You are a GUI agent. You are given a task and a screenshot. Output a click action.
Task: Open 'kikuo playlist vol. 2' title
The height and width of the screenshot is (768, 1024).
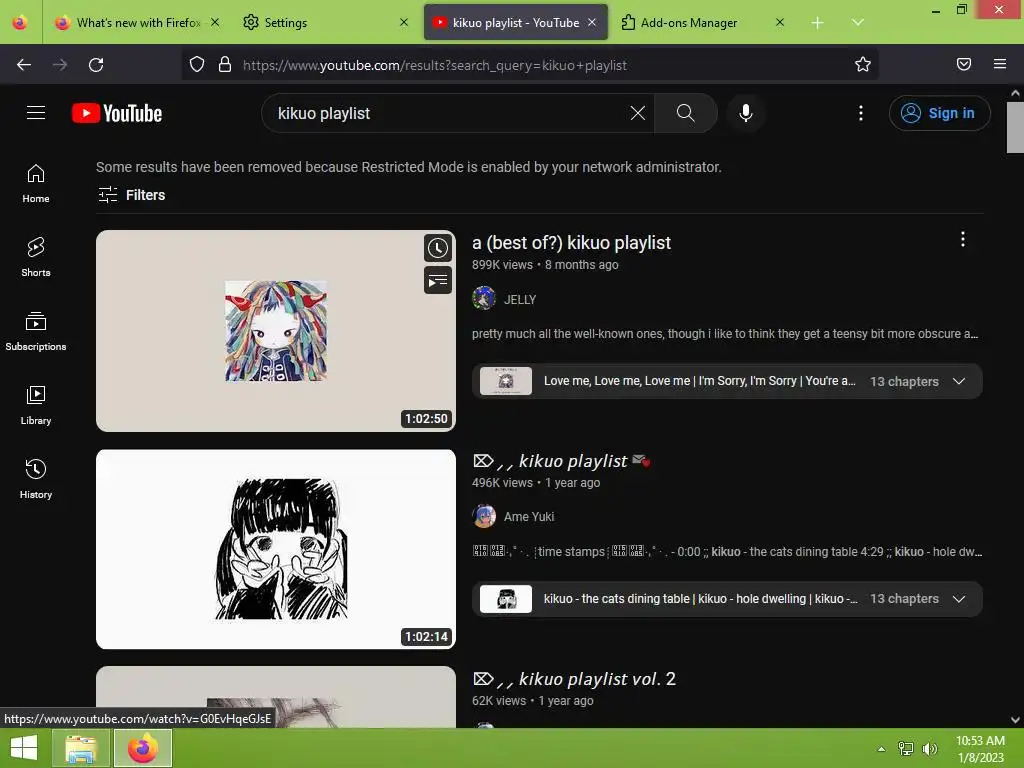click(574, 679)
